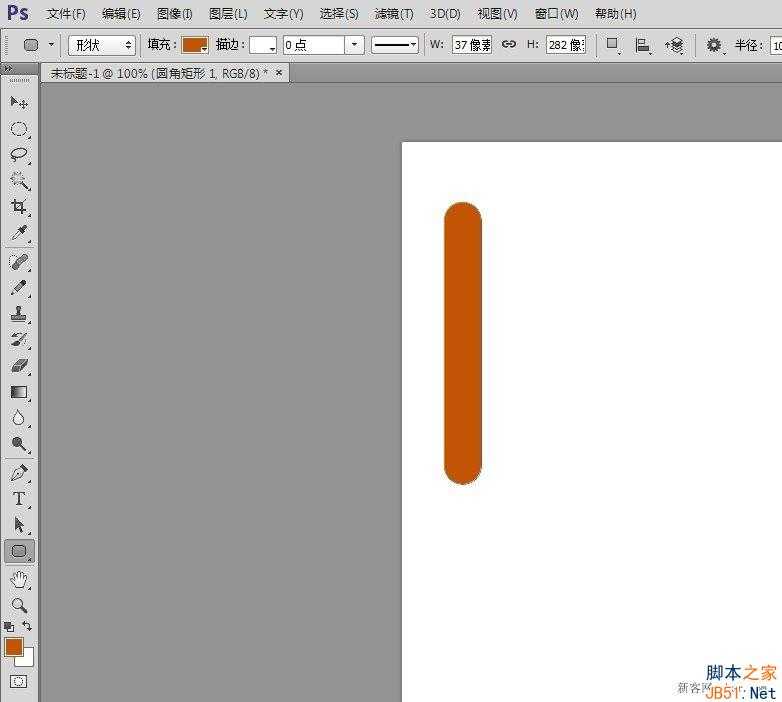Pick the Hand tool
The width and height of the screenshot is (782, 702).
tap(19, 579)
